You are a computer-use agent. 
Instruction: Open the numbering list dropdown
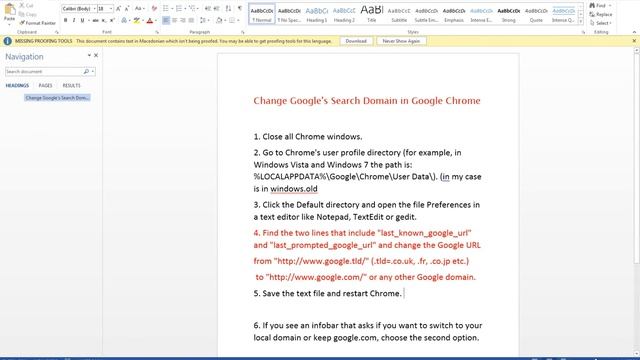[x=185, y=9]
